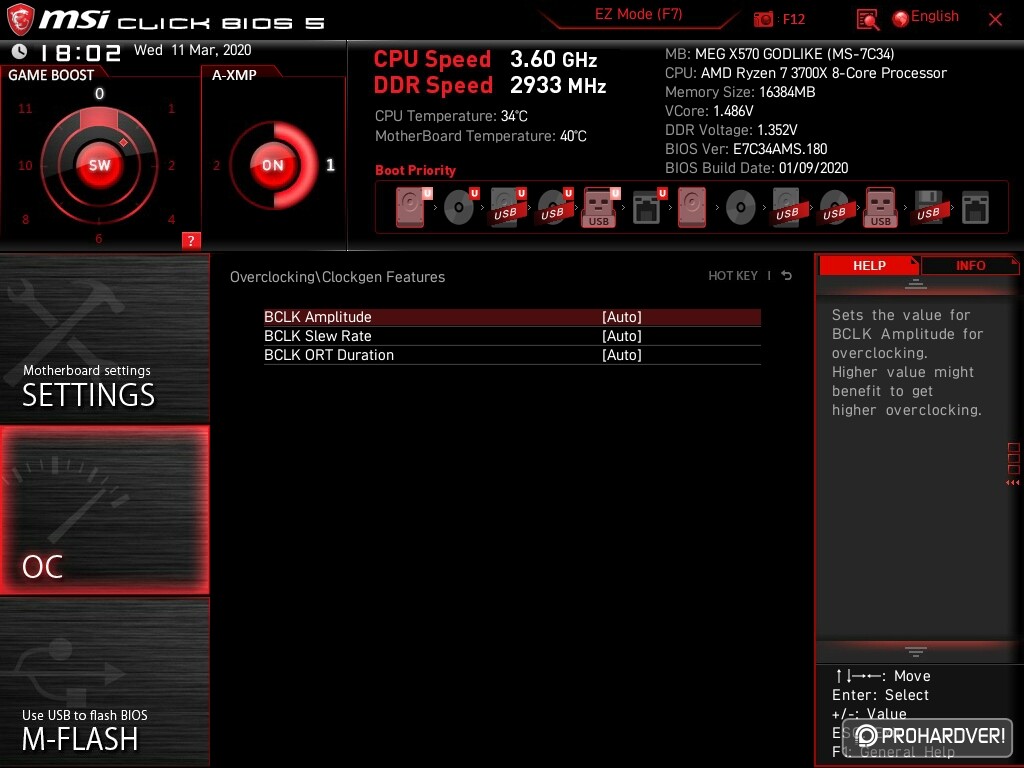Open the Game Boost question mark help
The width and height of the screenshot is (1024, 768).
[x=191, y=240]
